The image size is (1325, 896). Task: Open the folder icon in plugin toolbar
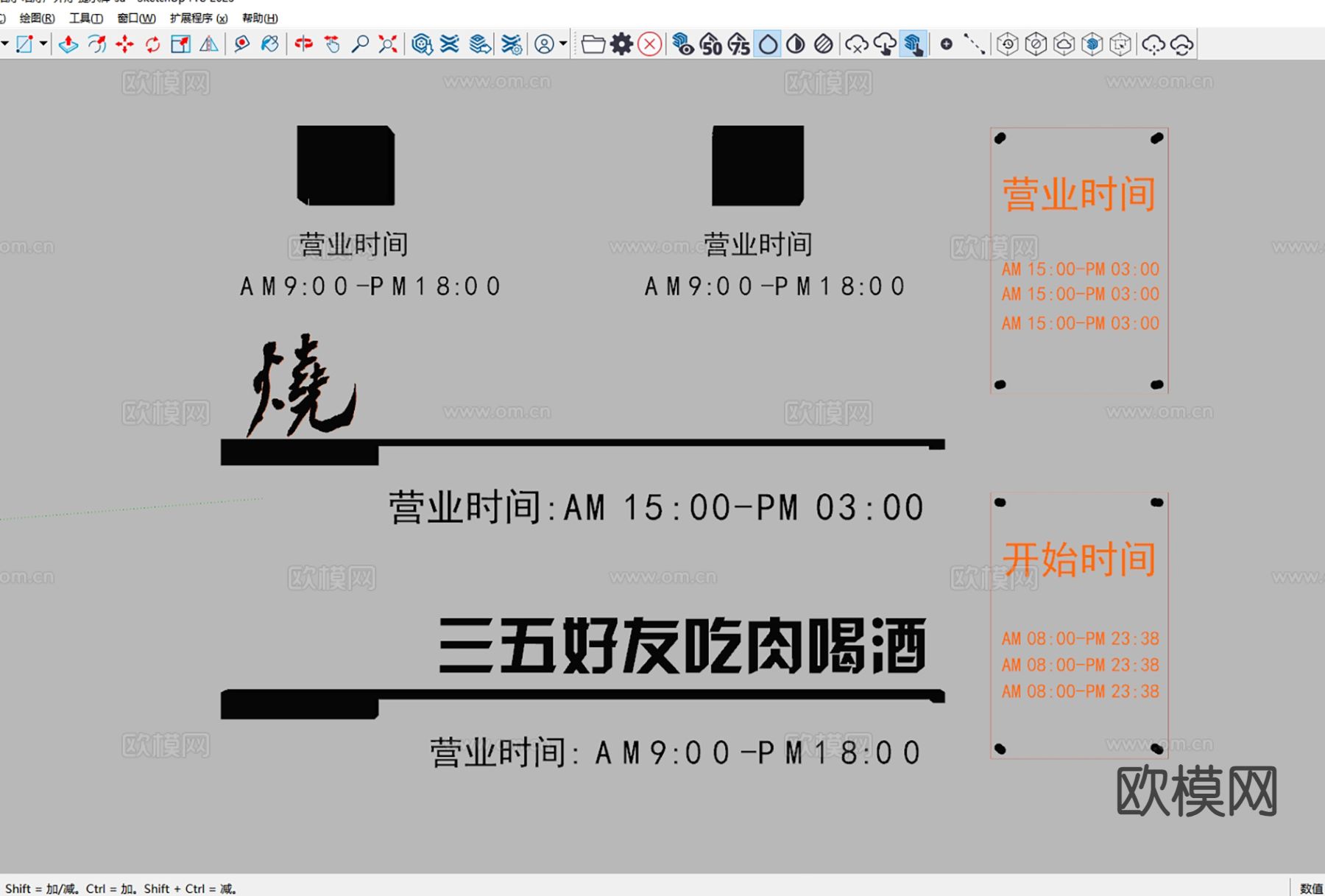593,44
